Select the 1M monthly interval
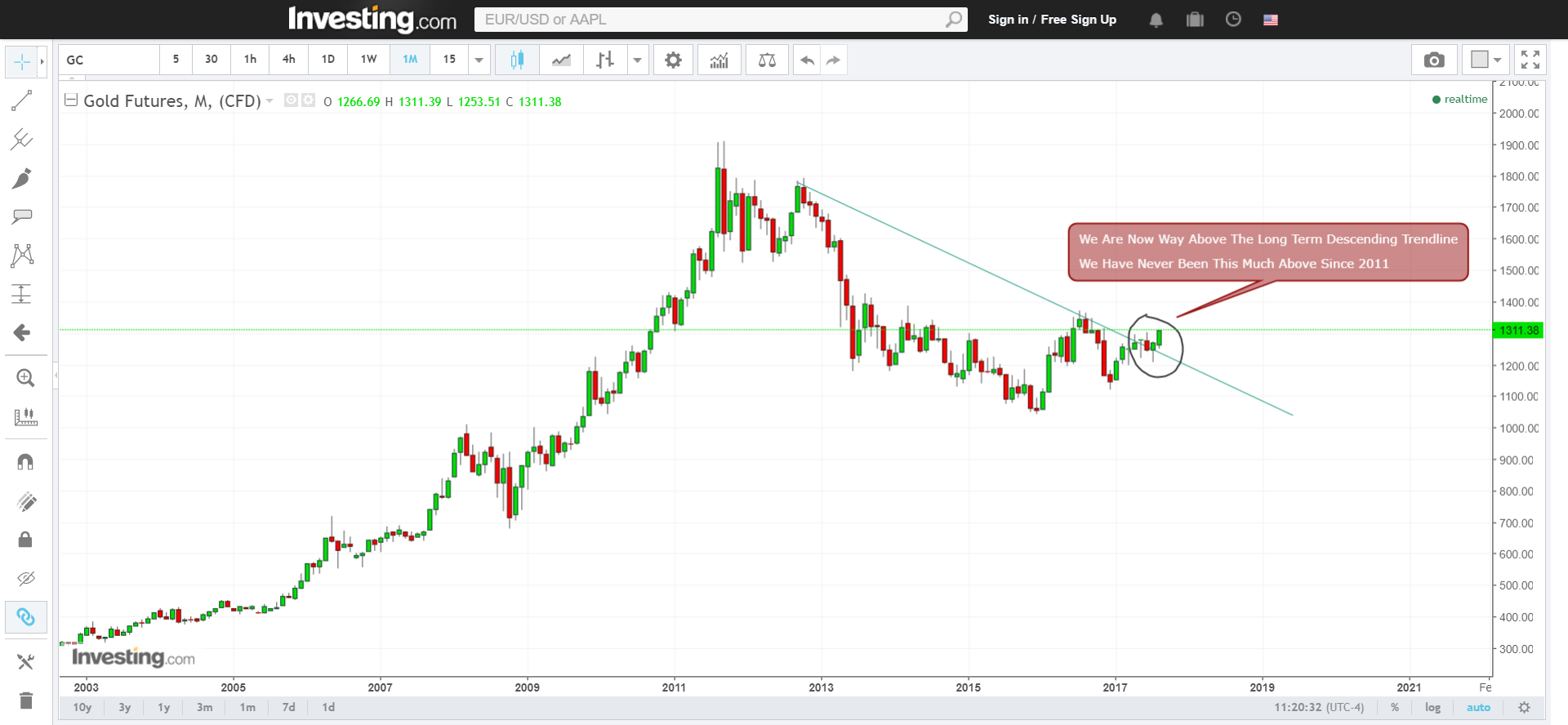The width and height of the screenshot is (1568, 725). (x=410, y=60)
